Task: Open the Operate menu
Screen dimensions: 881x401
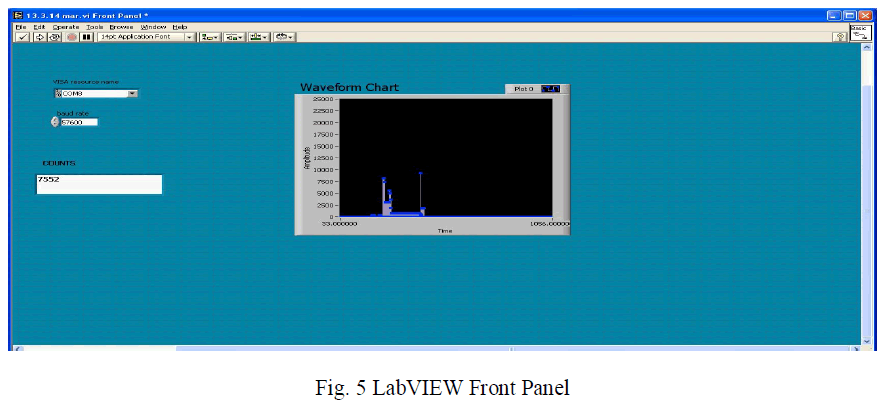Action: [x=66, y=26]
